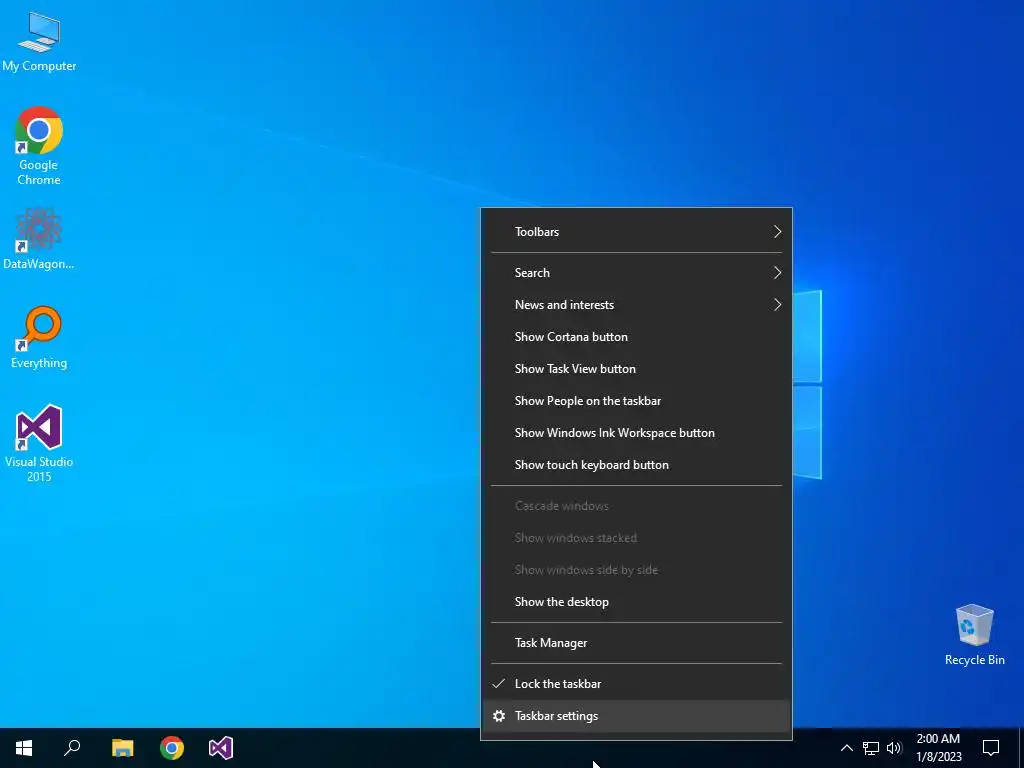Launch Visual Studio from the taskbar

point(221,748)
